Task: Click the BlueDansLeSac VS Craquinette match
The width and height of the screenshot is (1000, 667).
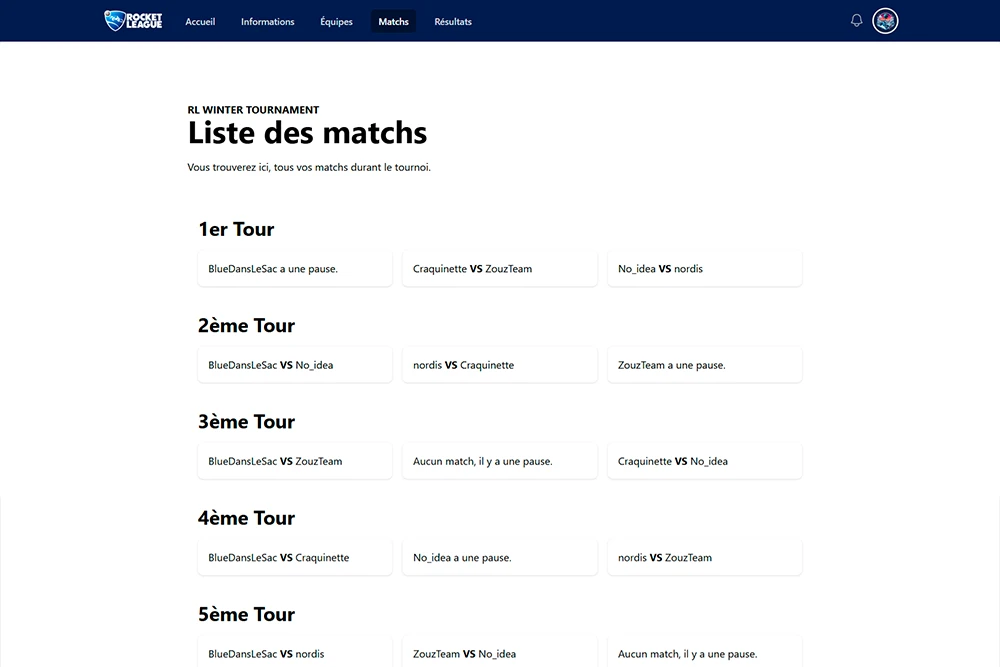Action: pyautogui.click(x=294, y=557)
